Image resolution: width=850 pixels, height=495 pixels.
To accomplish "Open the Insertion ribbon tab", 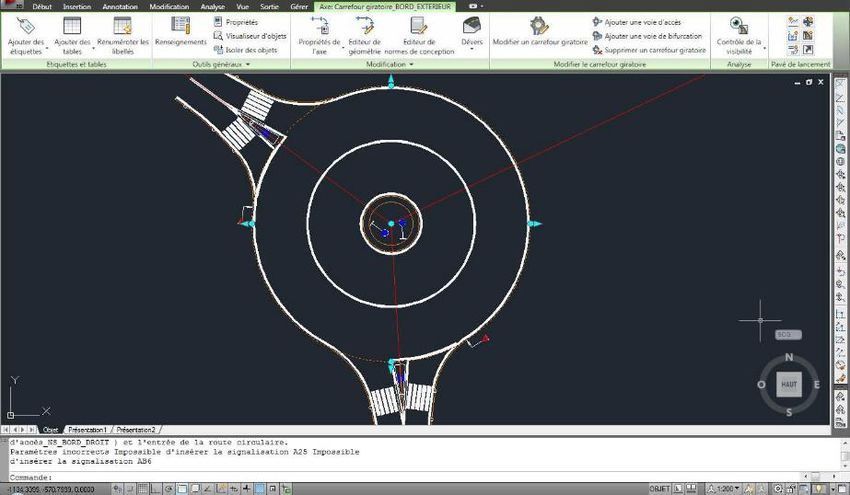I will 76,6.
